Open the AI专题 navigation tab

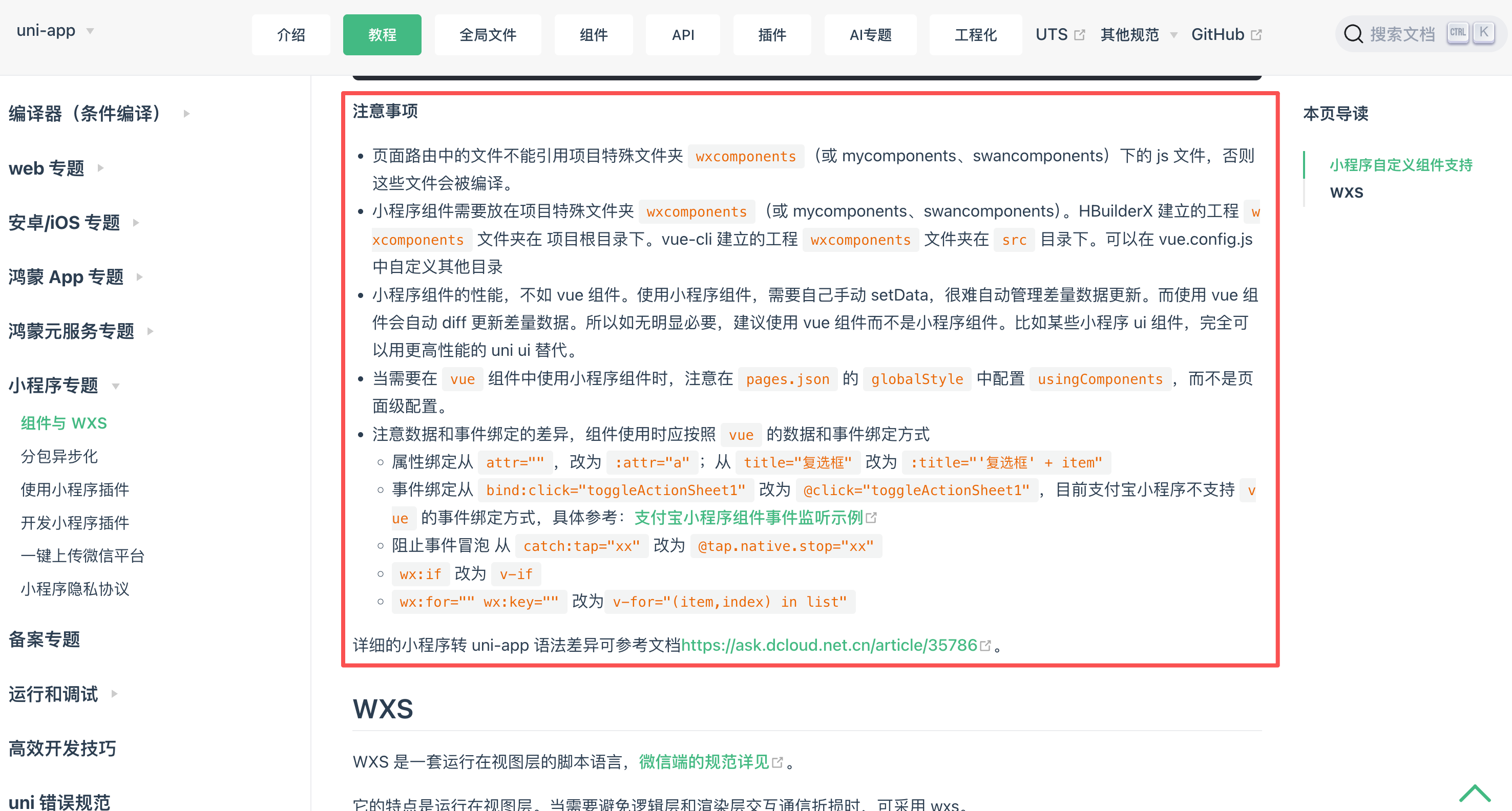coord(870,35)
